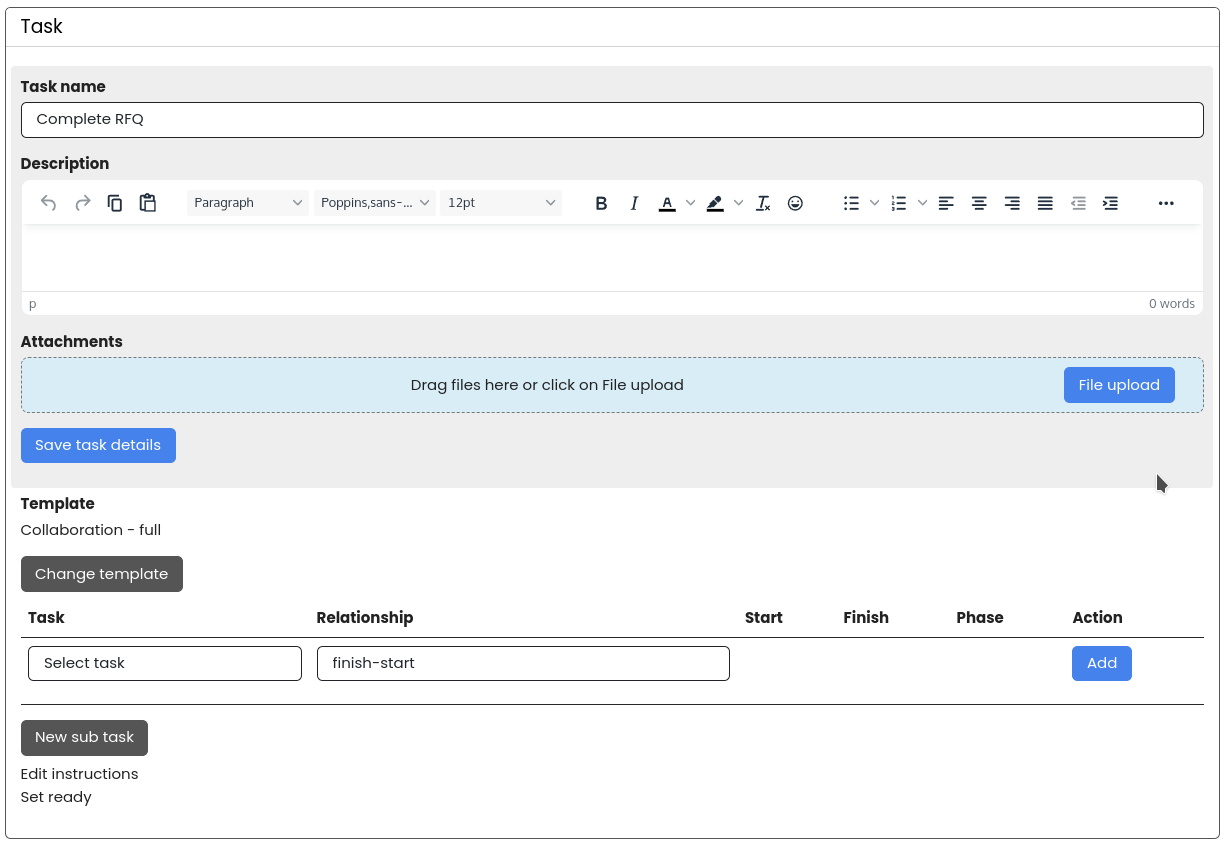Click inside the Description editor body
The width and height of the screenshot is (1226, 846).
[612, 258]
